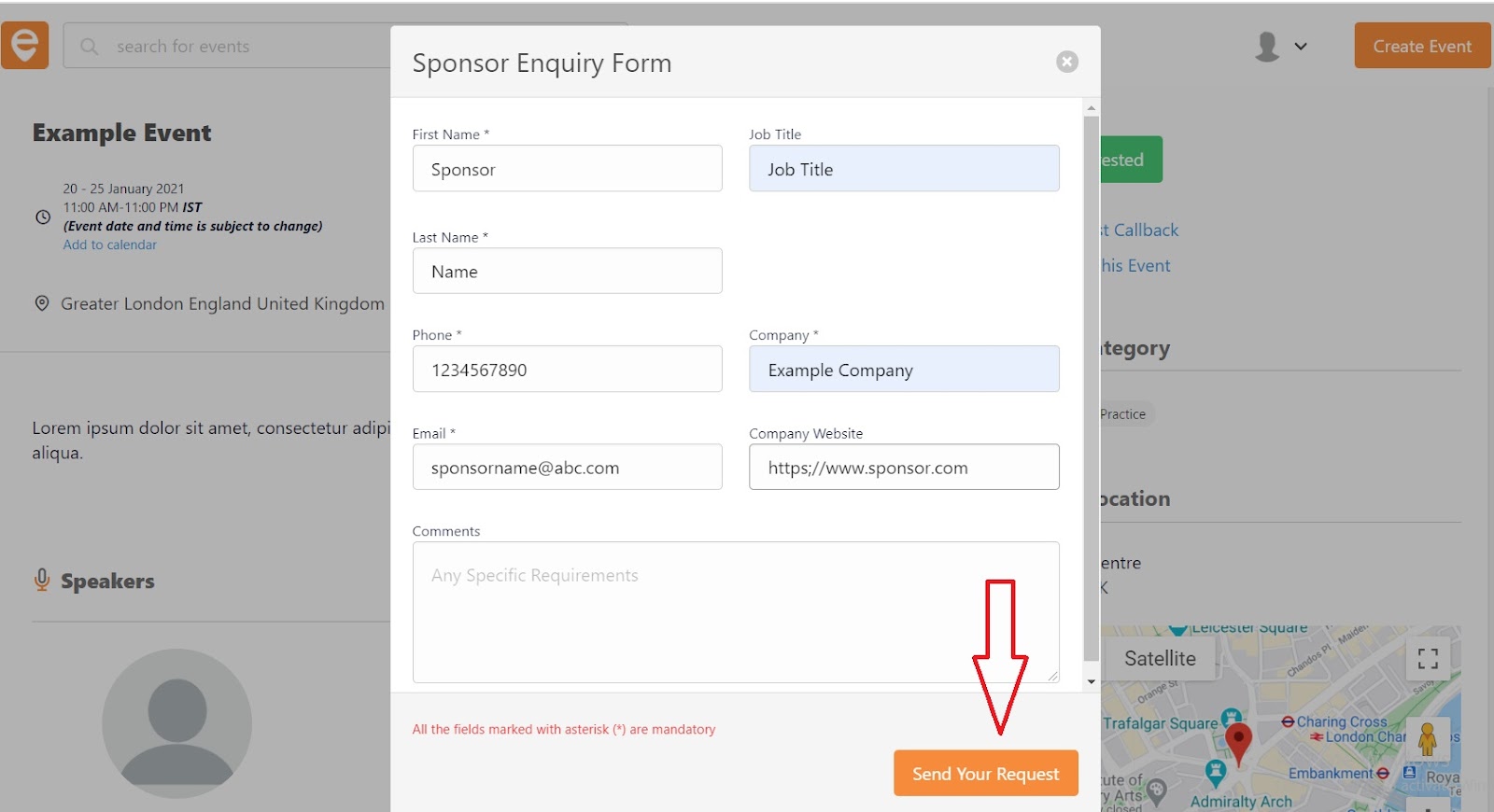
Task: Click the Send Your Request button
Action: point(985,774)
